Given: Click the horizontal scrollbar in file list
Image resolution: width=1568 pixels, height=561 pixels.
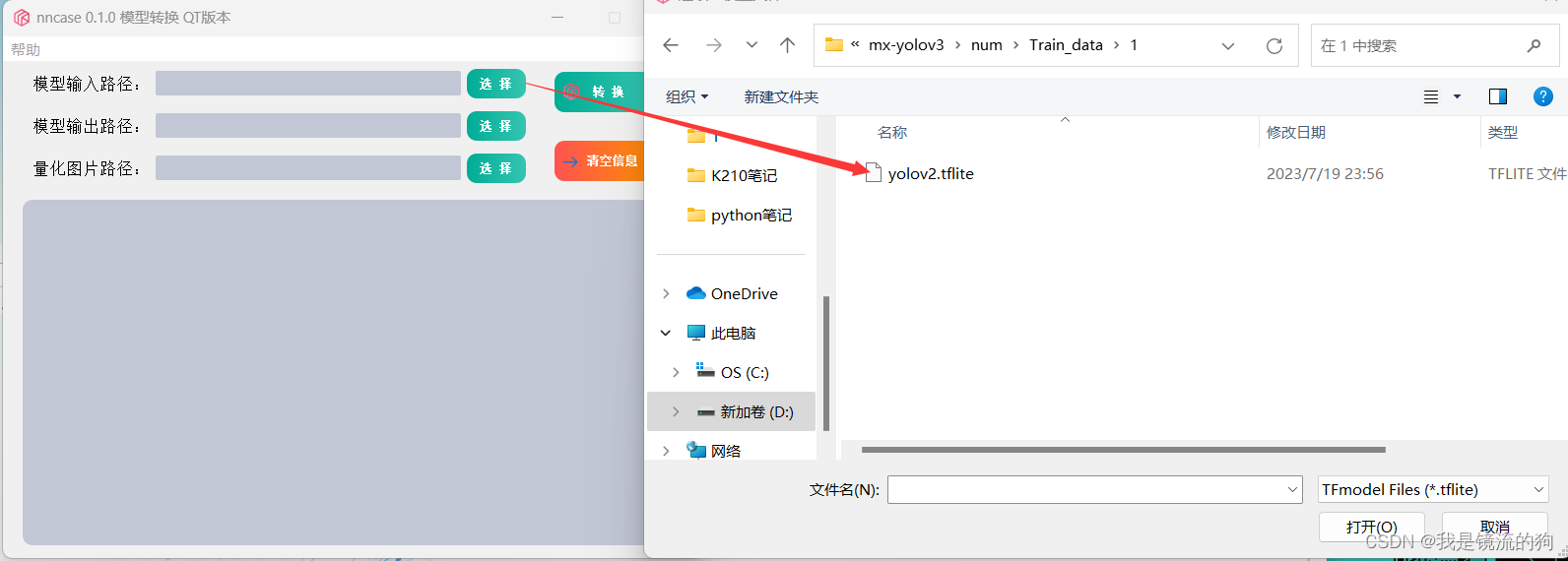Looking at the screenshot, I should 1123,450.
